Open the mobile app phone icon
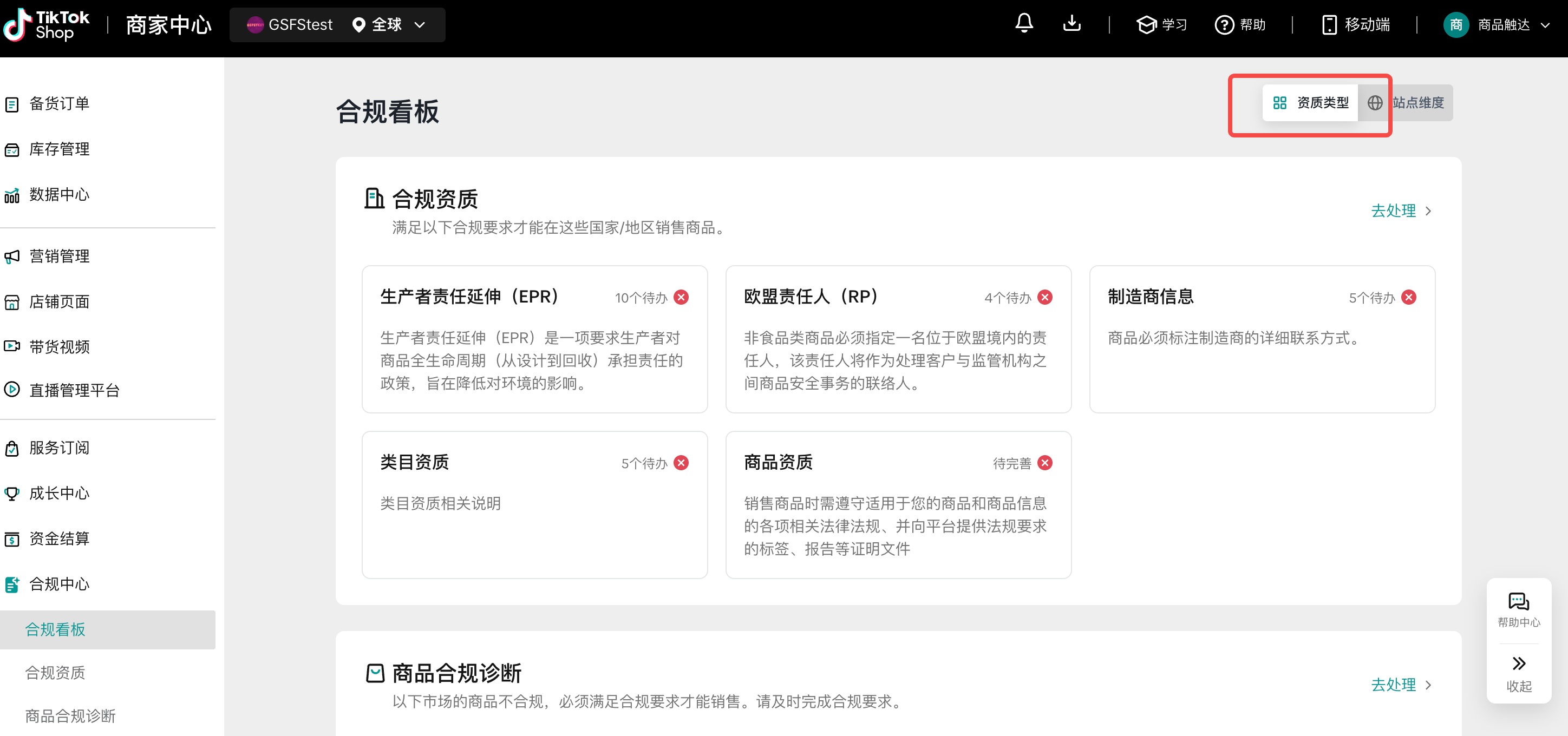The height and width of the screenshot is (736, 1568). 1329,25
